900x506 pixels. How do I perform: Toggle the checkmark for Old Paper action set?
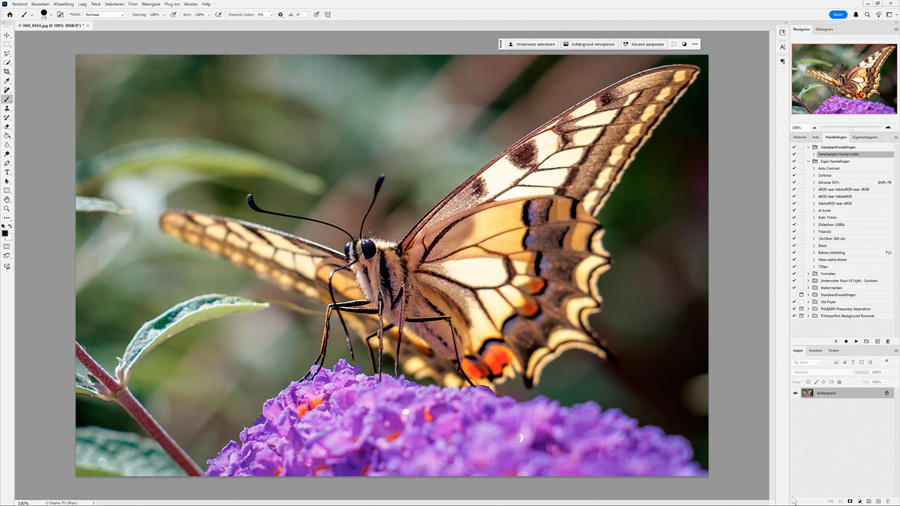click(795, 302)
